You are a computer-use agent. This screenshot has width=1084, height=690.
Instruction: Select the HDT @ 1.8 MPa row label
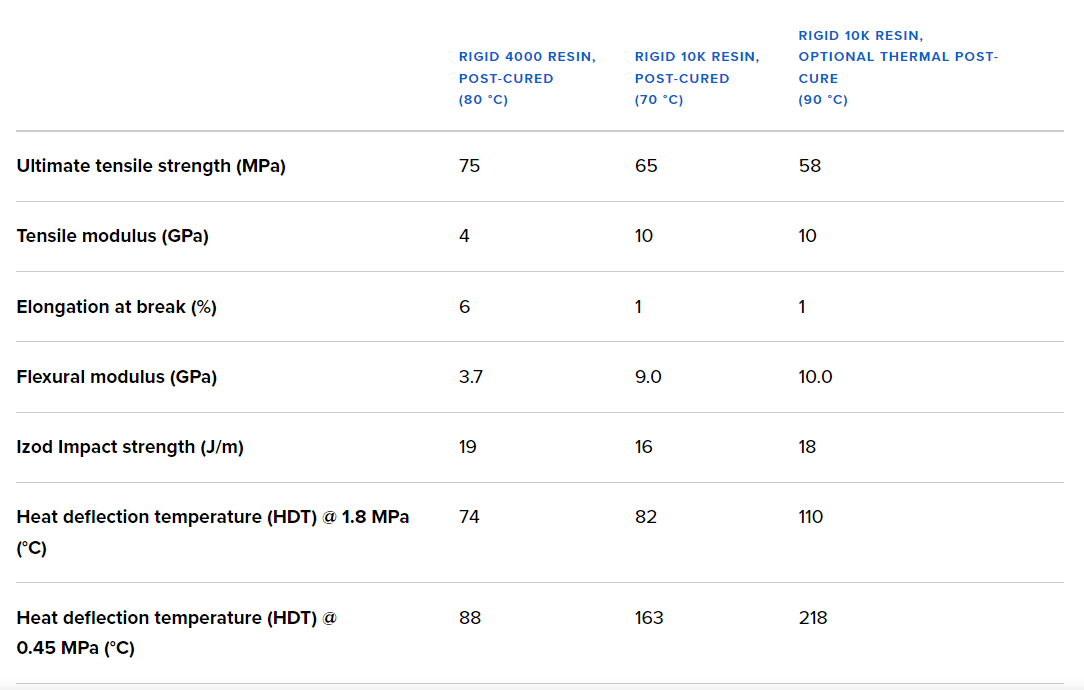212,532
